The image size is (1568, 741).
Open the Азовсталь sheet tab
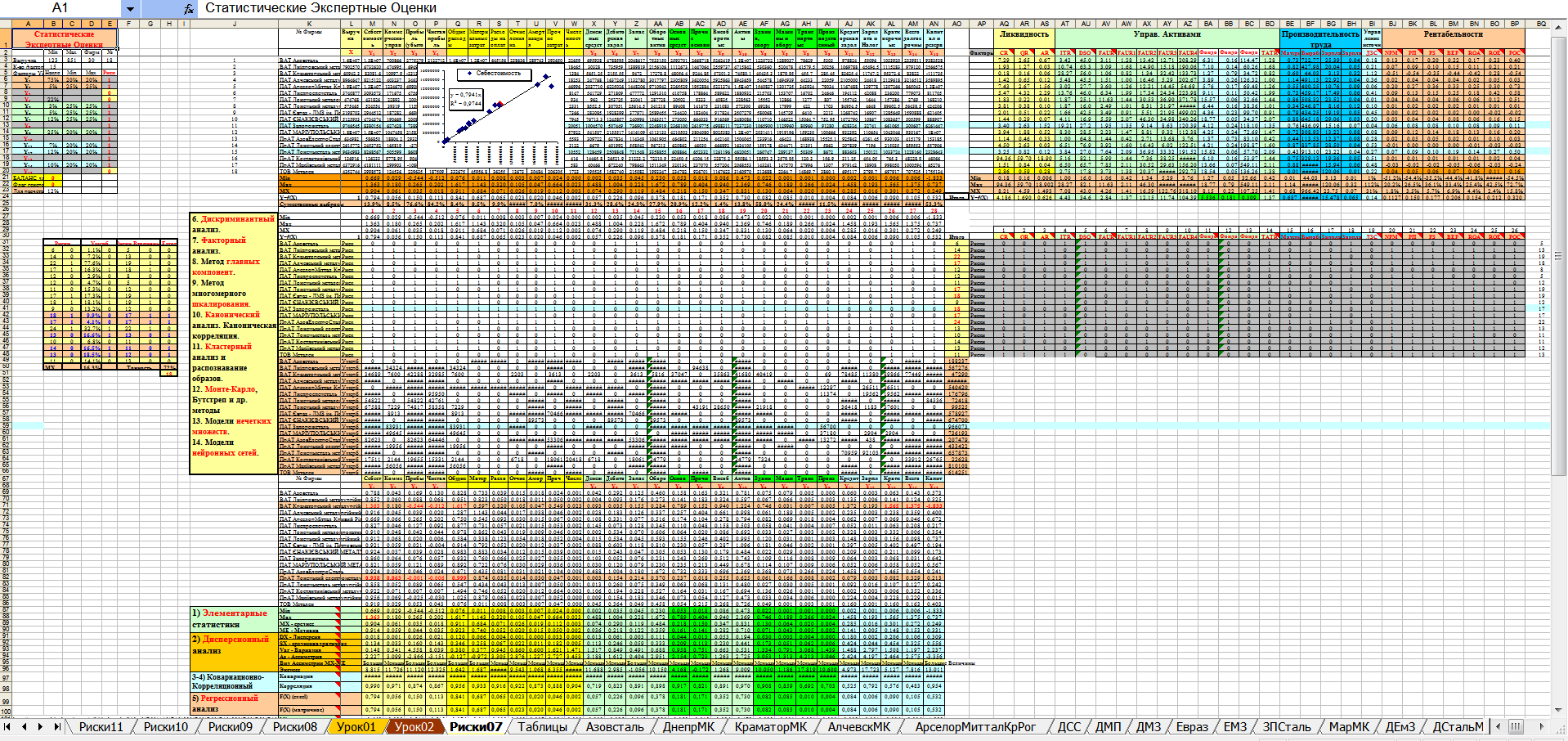(x=615, y=726)
